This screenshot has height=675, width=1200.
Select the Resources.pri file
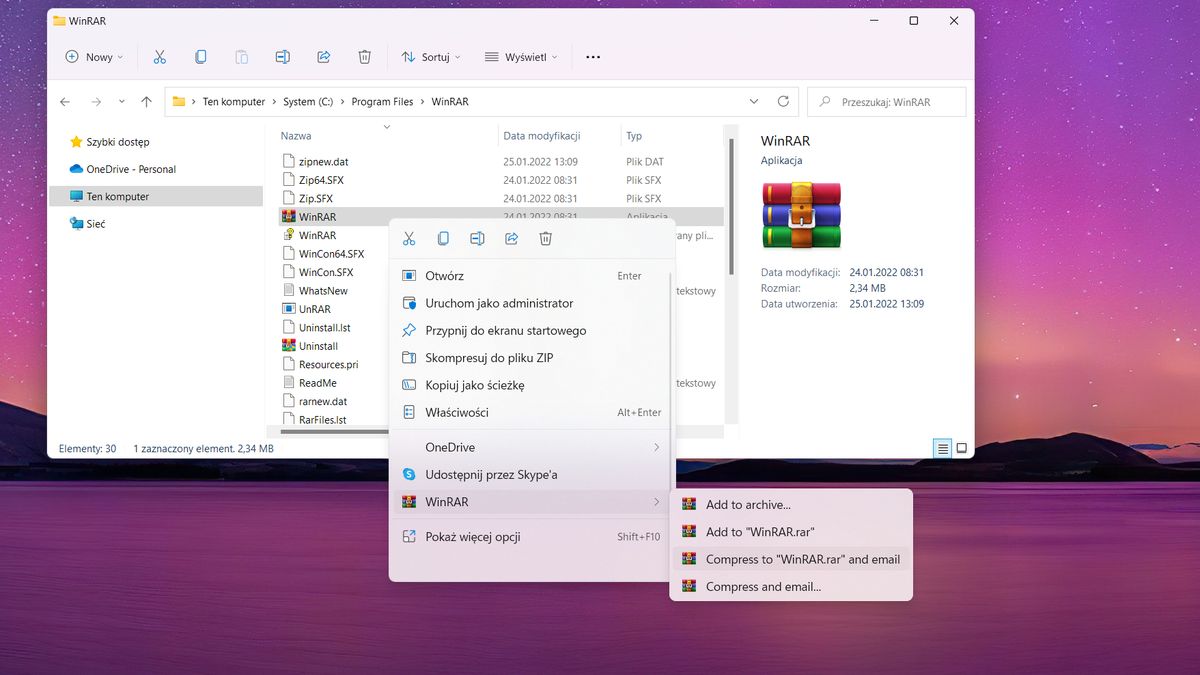(x=328, y=365)
